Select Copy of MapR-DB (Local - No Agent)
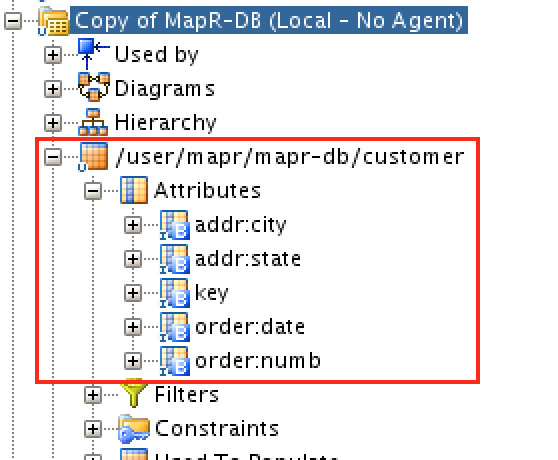This screenshot has height=460, width=558. (269, 20)
